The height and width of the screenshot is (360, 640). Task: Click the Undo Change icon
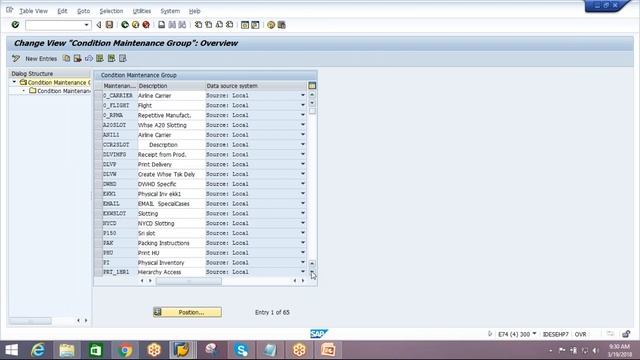point(89,58)
